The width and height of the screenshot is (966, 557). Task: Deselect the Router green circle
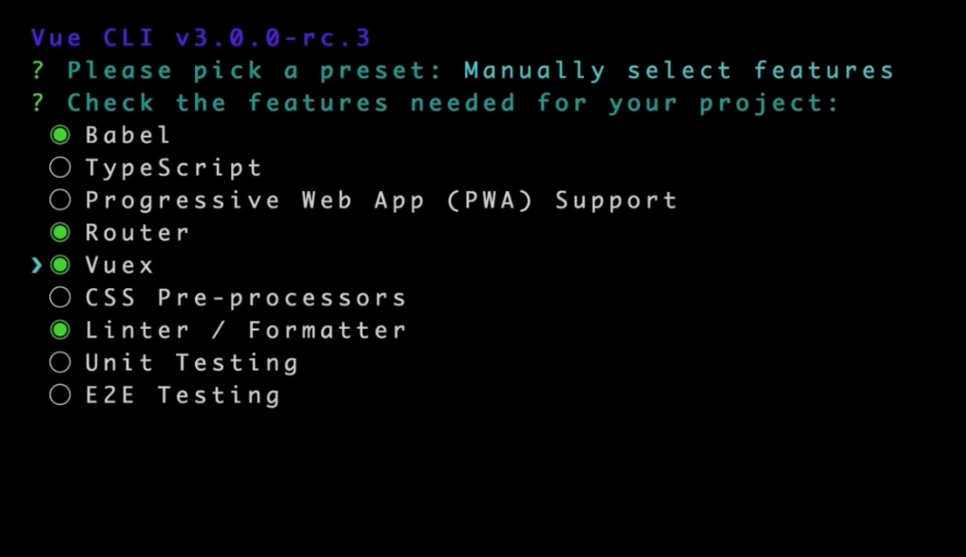click(60, 232)
